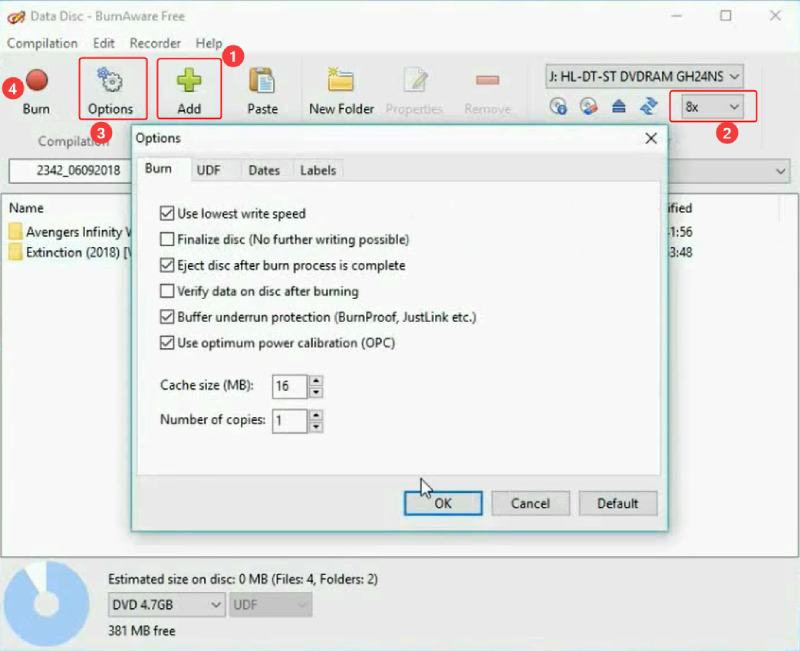Screen dimensions: 800x651
Task: Restore settings with the Default button
Action: coord(618,504)
